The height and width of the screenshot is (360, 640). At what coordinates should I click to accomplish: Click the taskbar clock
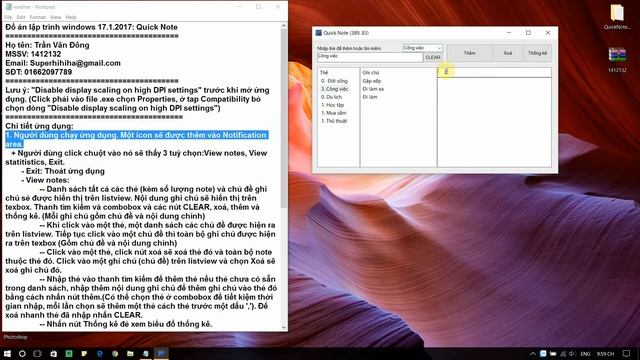tap(605, 354)
